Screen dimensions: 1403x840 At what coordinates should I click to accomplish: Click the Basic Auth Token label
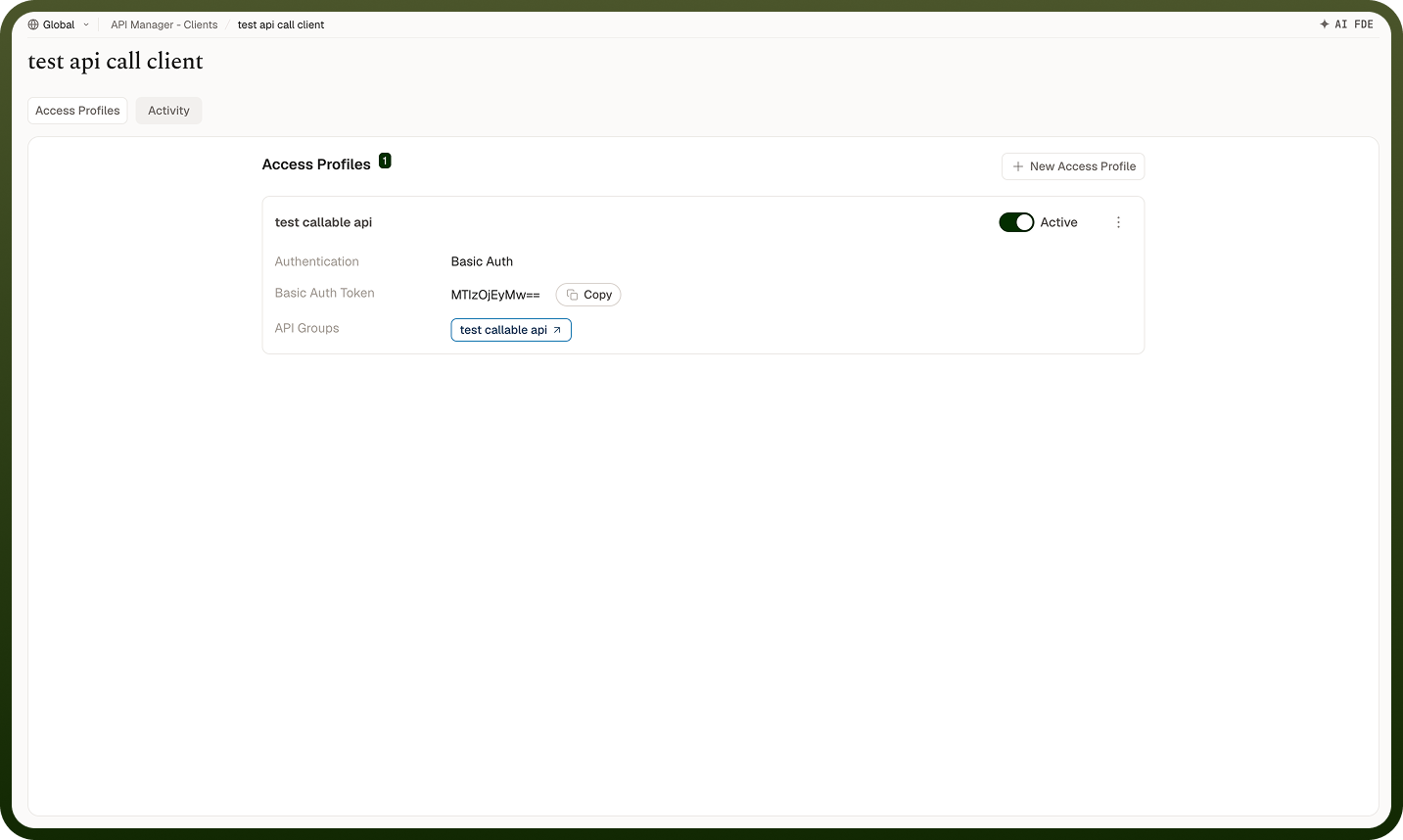tap(324, 293)
